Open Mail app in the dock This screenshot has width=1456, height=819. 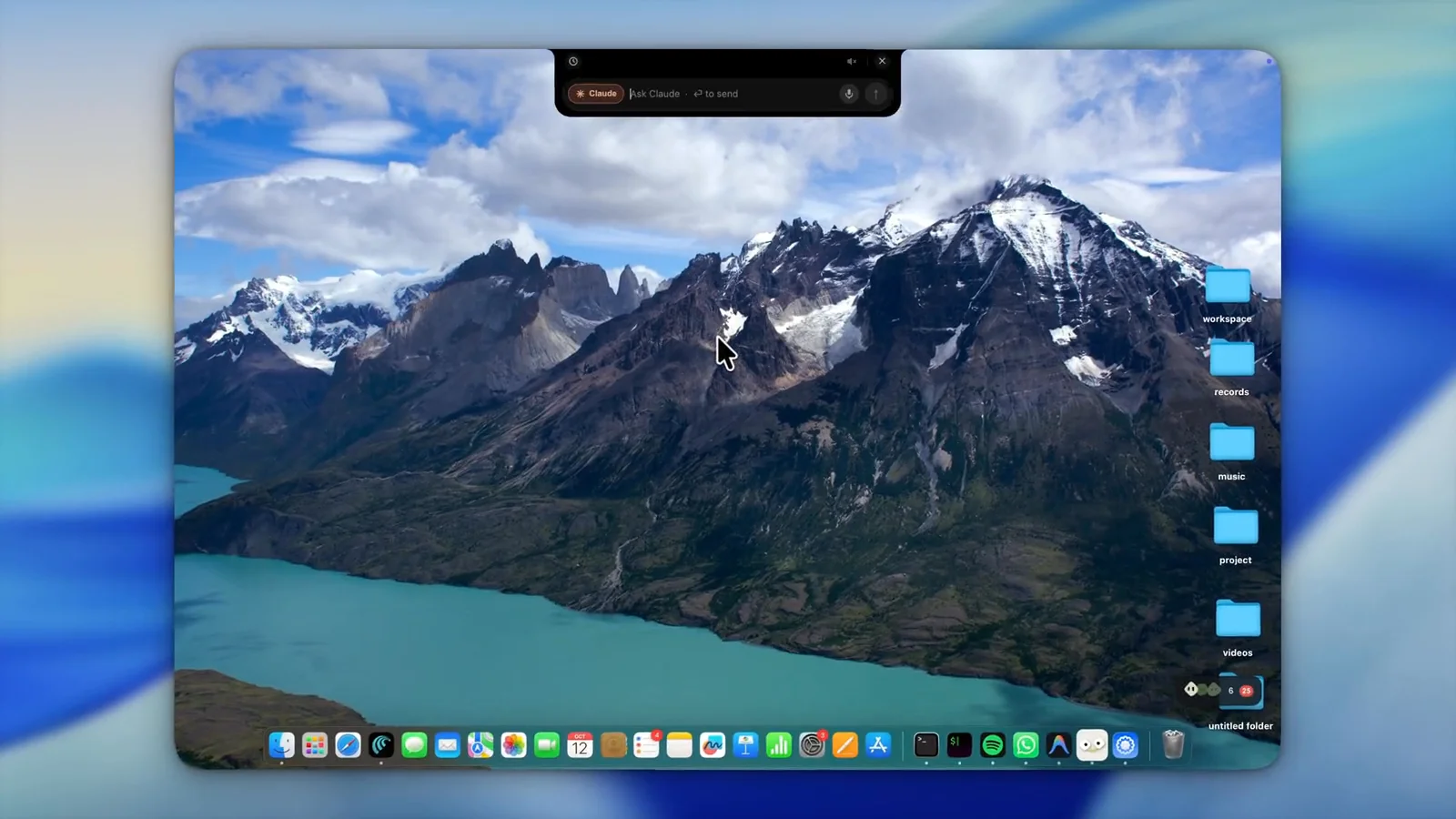[447, 745]
